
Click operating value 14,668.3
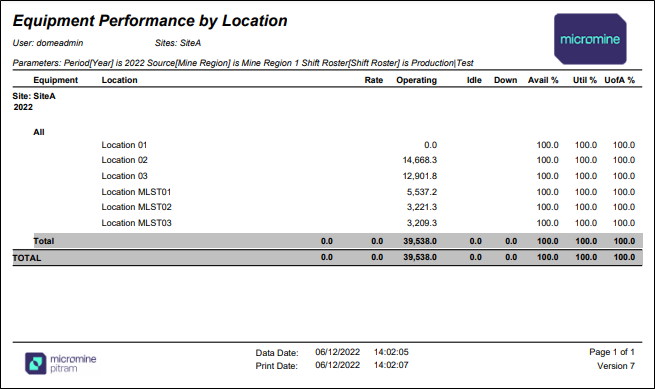(x=420, y=160)
